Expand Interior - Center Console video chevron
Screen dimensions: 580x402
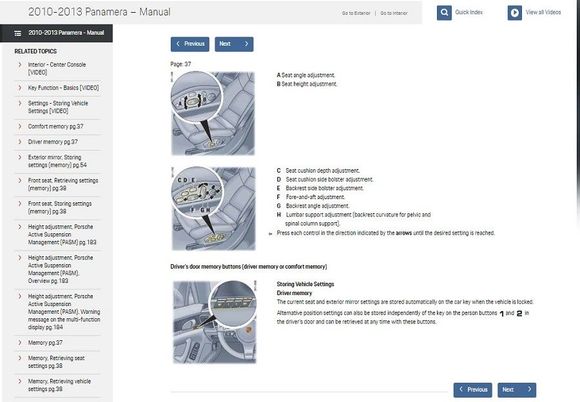point(20,64)
